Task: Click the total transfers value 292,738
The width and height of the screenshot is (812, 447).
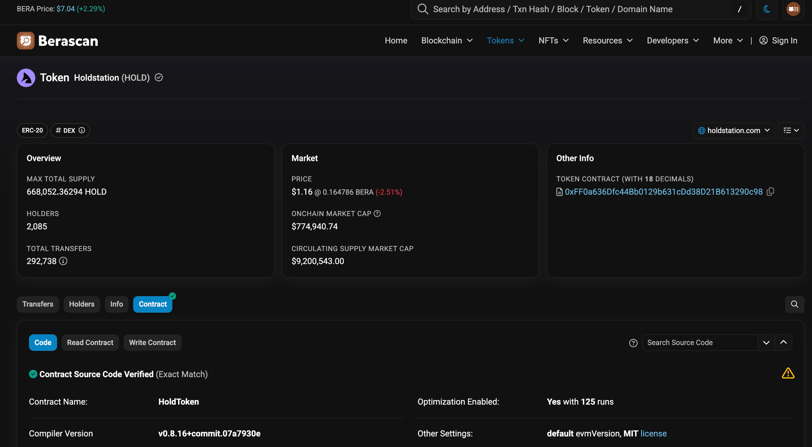Action: tap(41, 261)
